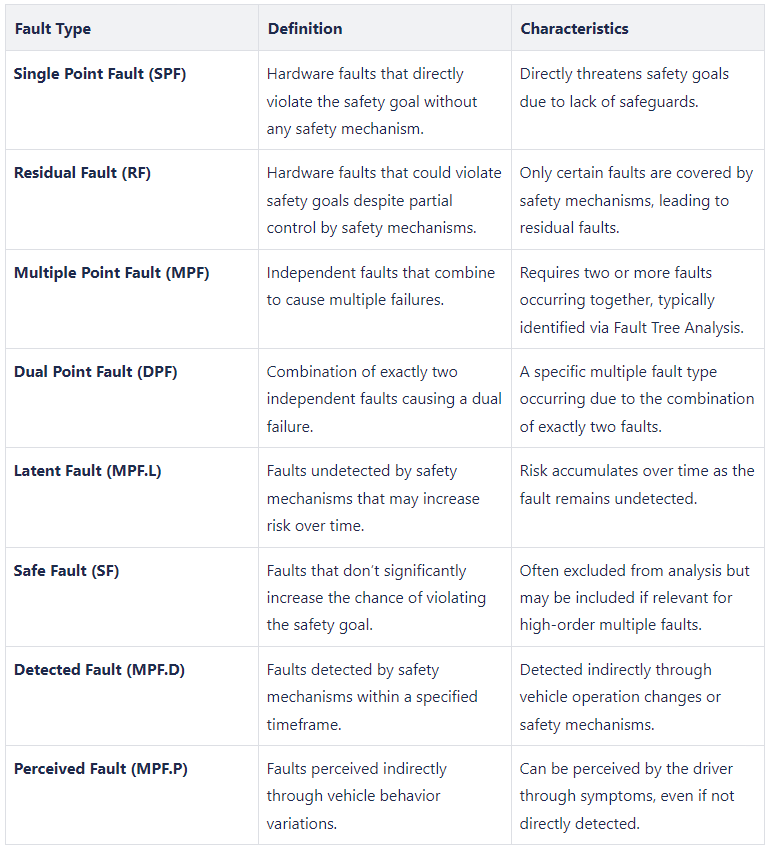770x849 pixels.
Task: Click the Detected Fault definition about timeframe
Action: (371, 696)
